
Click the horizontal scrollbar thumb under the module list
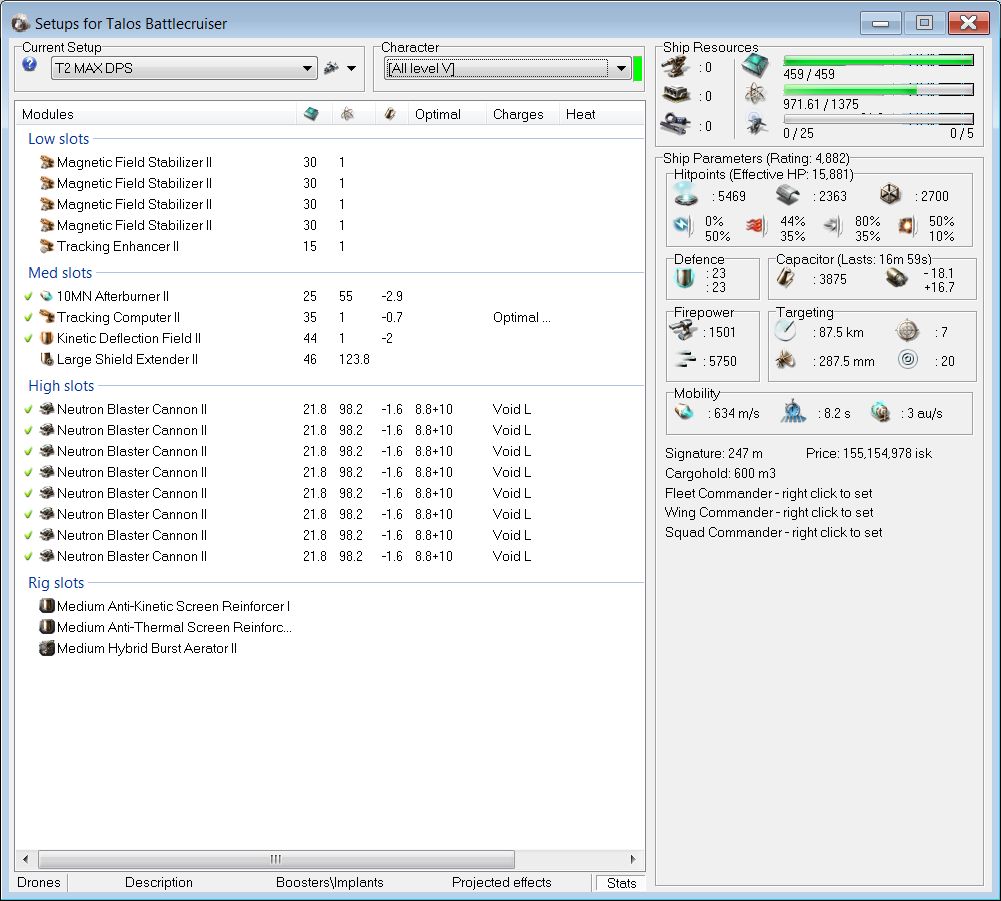276,859
